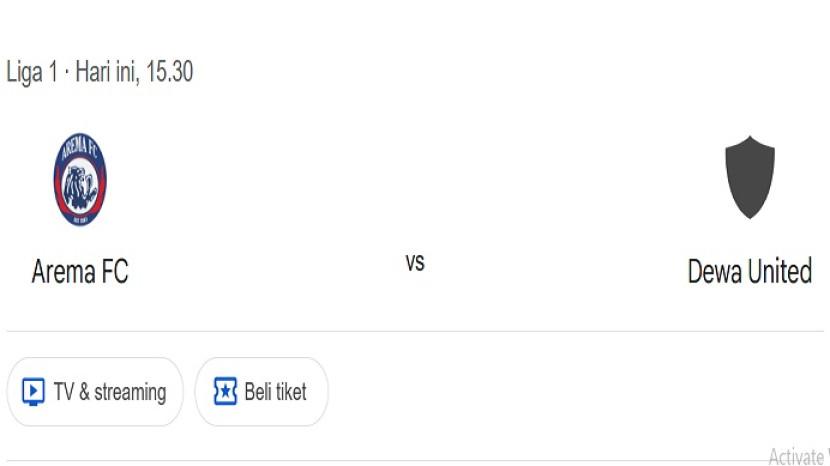The height and width of the screenshot is (466, 830).
Task: Open the TV & streaming options
Action: (95, 392)
